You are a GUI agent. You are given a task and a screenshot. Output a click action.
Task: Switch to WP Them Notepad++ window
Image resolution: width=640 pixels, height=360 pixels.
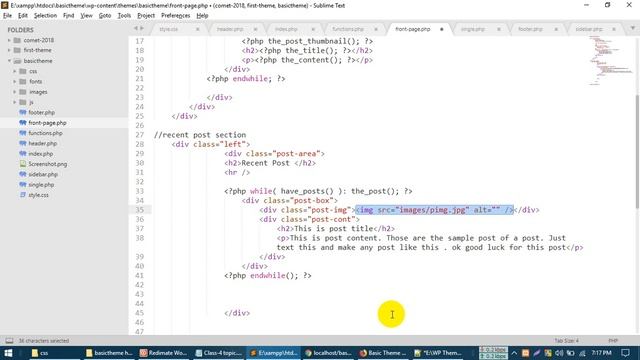click(x=438, y=353)
